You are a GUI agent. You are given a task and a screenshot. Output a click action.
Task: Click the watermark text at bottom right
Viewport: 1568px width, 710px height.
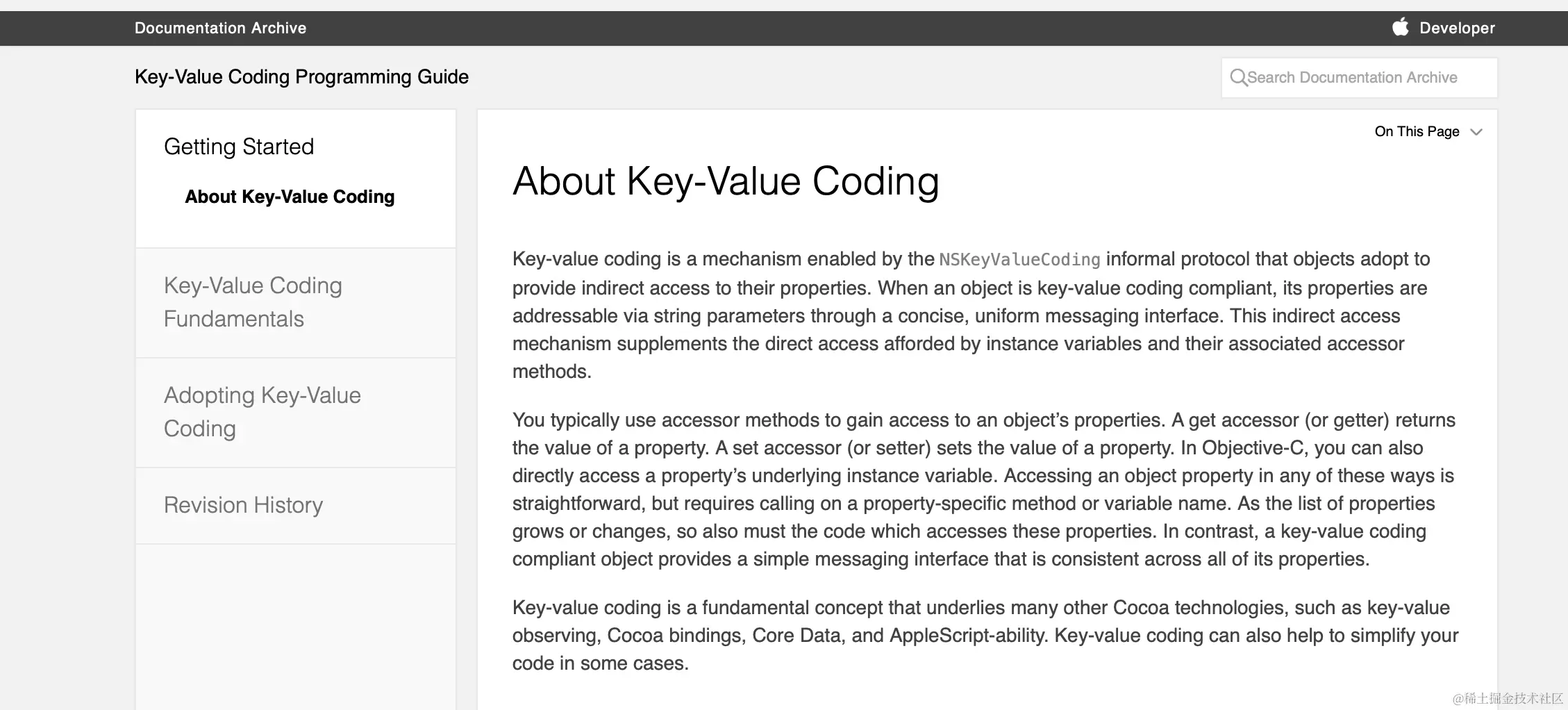(1508, 698)
